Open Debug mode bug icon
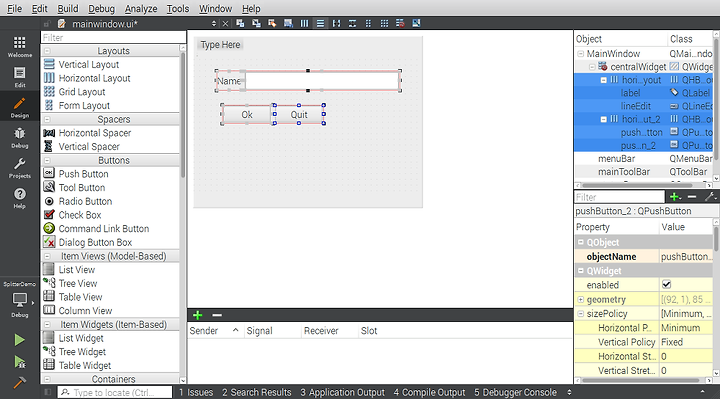Image resolution: width=720 pixels, height=399 pixels. coord(19,137)
